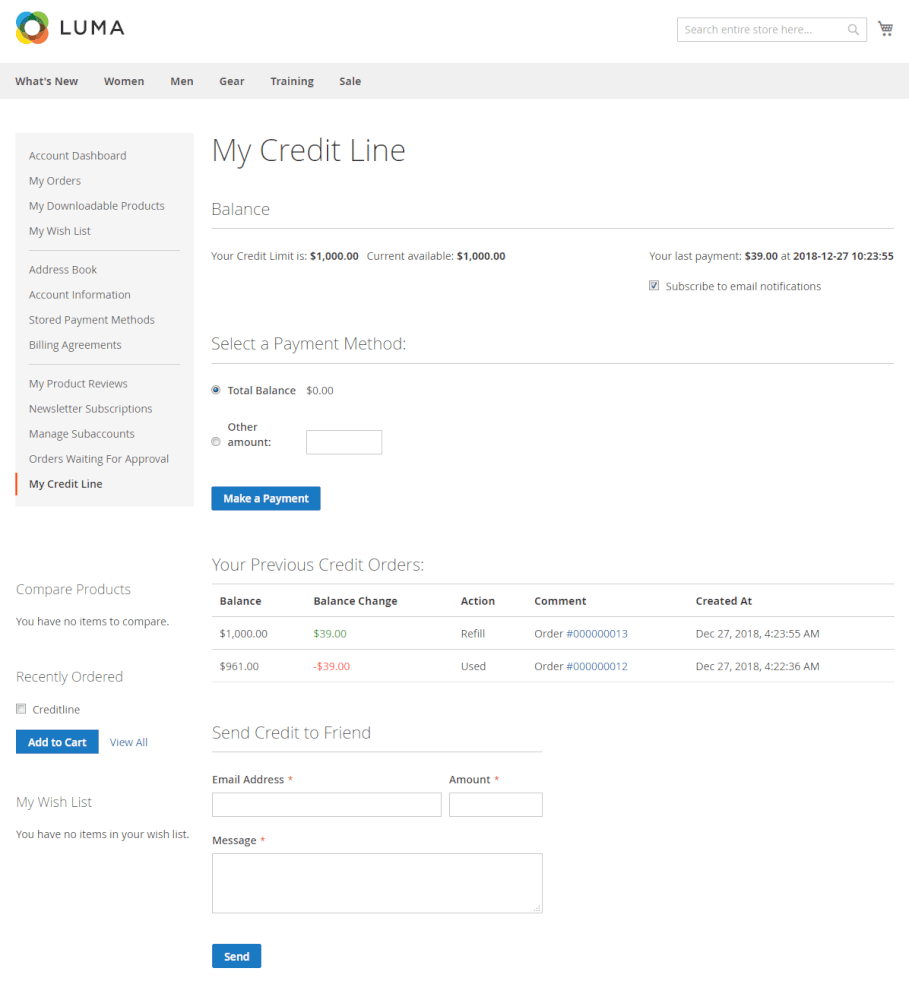Open order #000000013 link
The image size is (909, 1000).
coord(597,634)
